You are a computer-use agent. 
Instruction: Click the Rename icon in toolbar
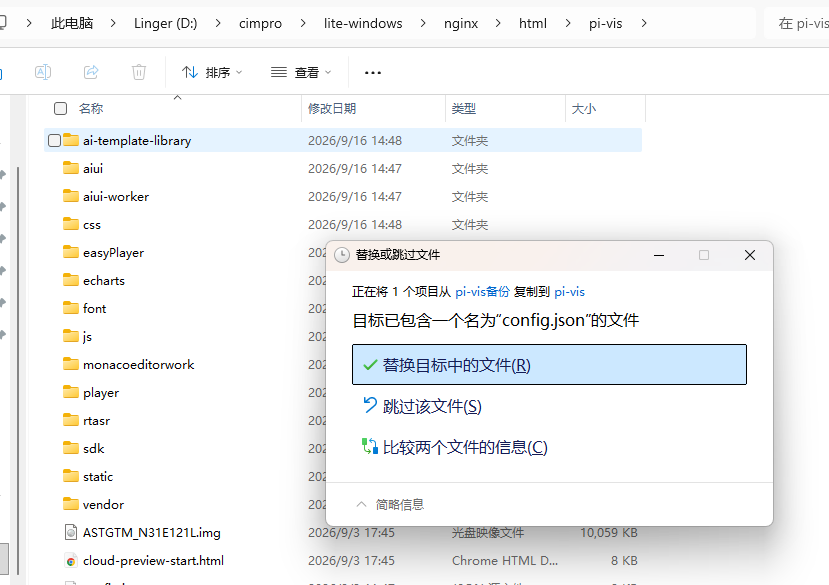(43, 72)
